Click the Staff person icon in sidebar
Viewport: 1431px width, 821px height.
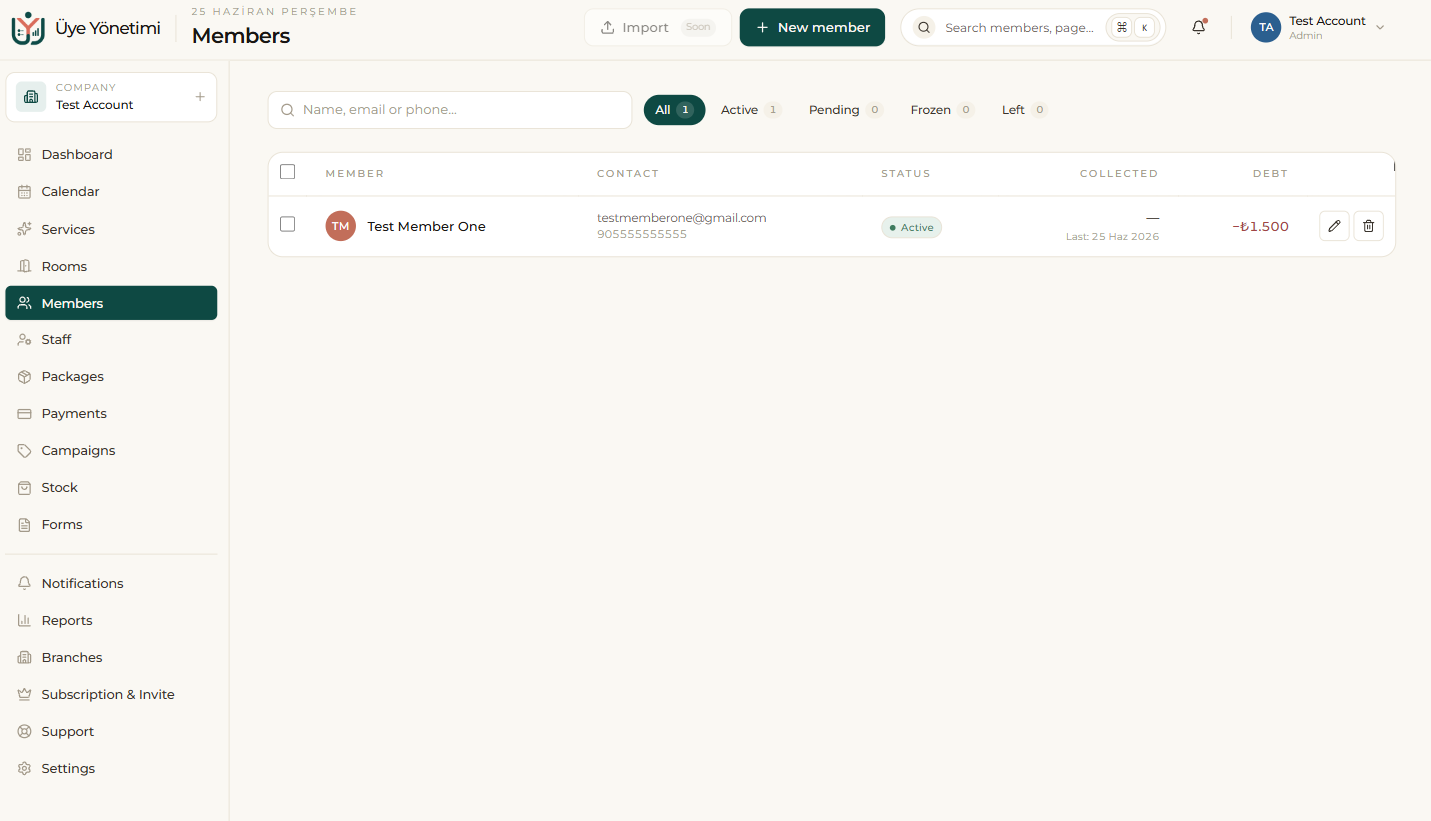coord(25,340)
